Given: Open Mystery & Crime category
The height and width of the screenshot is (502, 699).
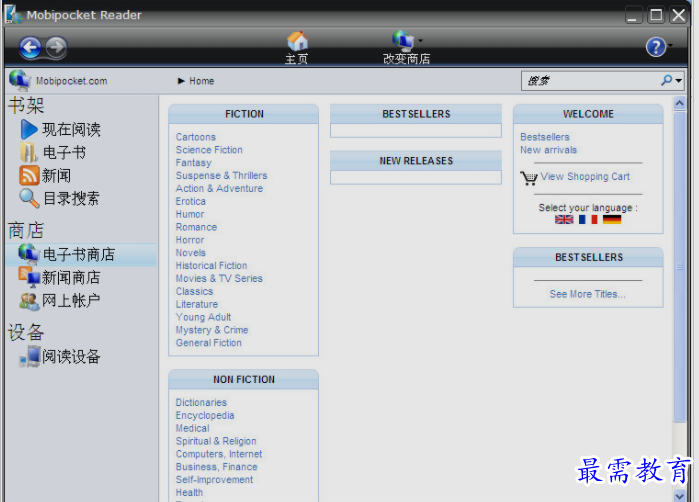Looking at the screenshot, I should pos(212,330).
